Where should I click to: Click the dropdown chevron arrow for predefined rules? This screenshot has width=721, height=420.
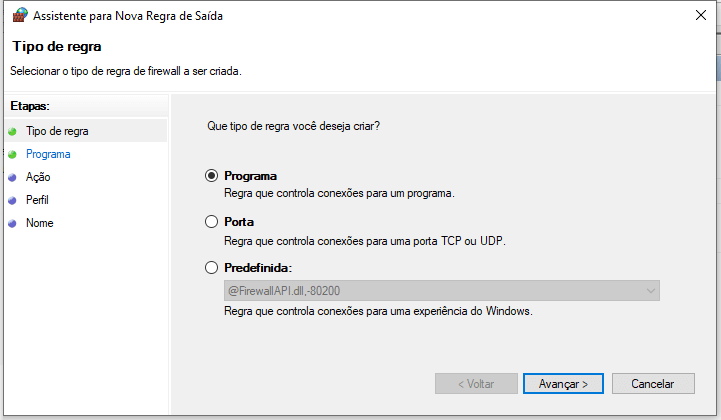coord(650,291)
